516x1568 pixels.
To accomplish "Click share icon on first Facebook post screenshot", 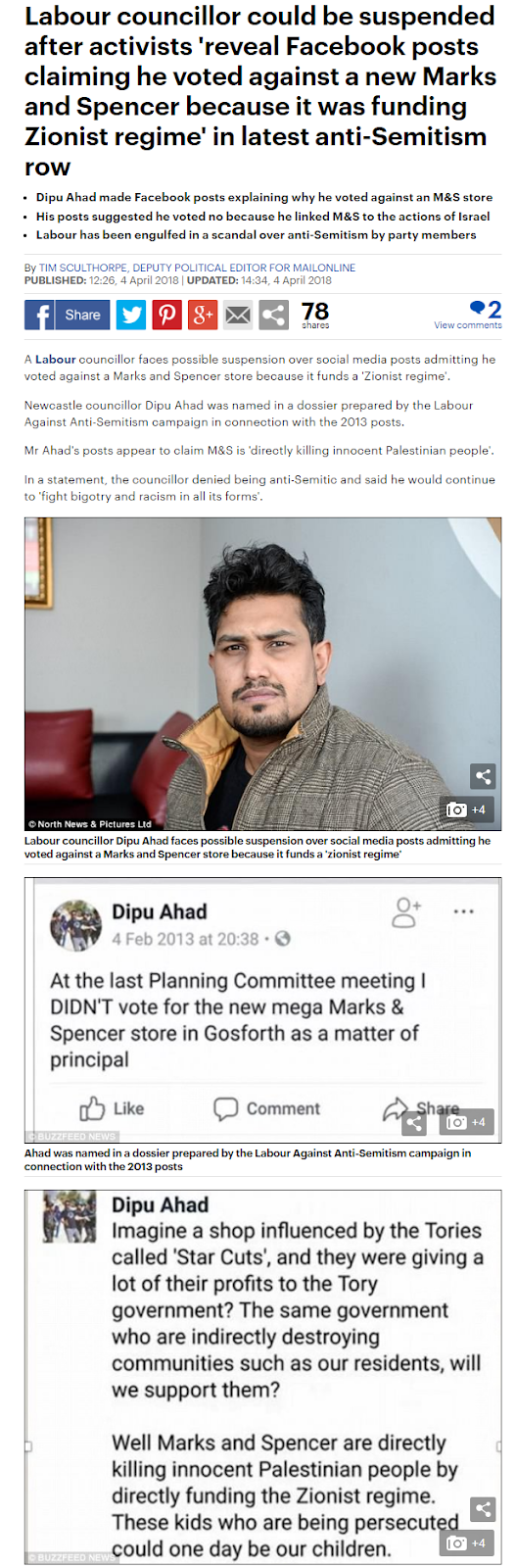I will [x=414, y=1122].
